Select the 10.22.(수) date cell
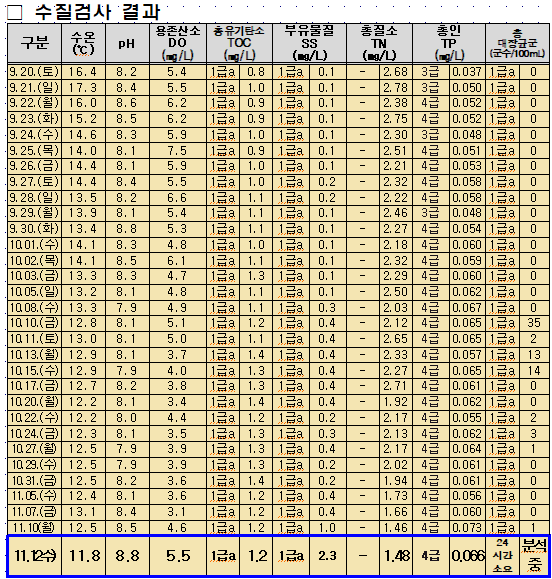The height and width of the screenshot is (579, 552). point(34,418)
